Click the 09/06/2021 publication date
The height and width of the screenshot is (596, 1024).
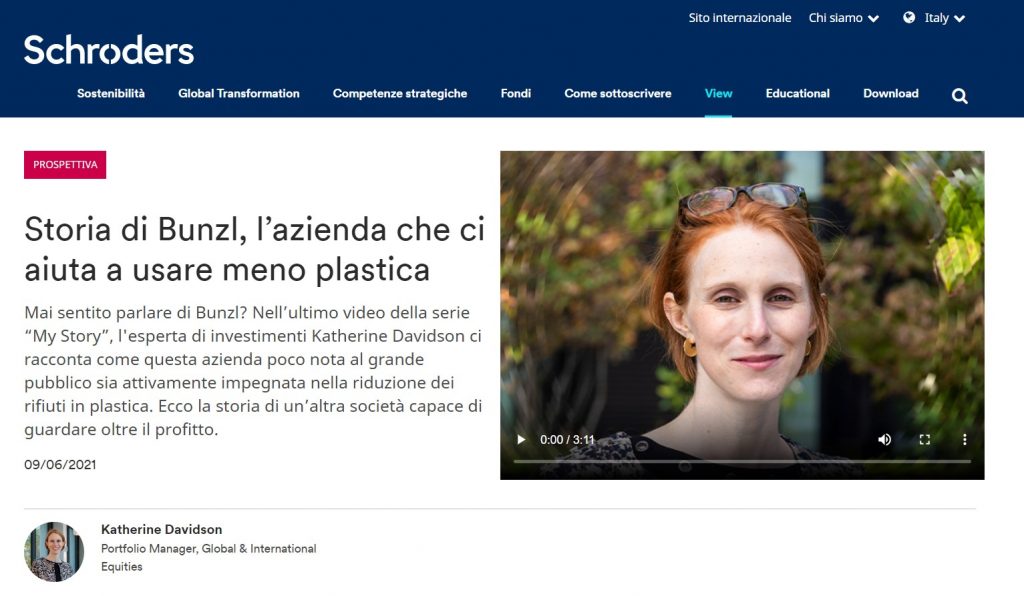point(60,465)
